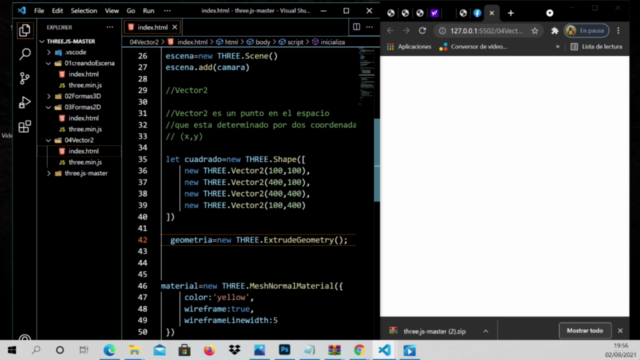Split the editor to the right
This screenshot has width=640, height=360.
coord(356,27)
